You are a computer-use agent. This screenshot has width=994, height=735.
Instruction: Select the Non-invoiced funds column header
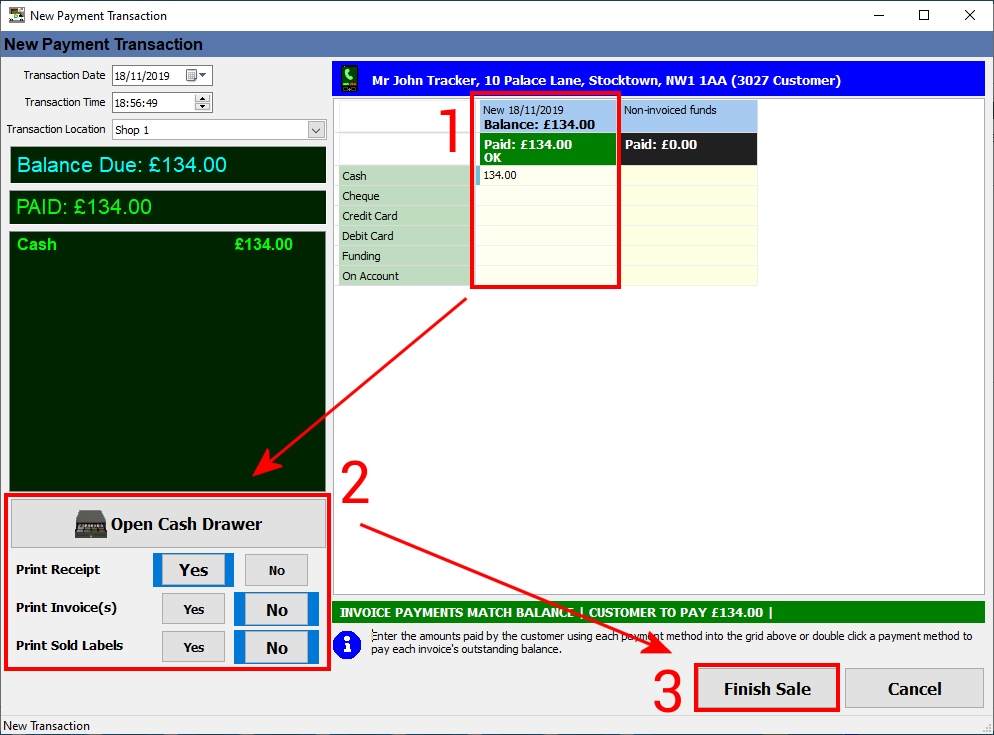[x=688, y=116]
